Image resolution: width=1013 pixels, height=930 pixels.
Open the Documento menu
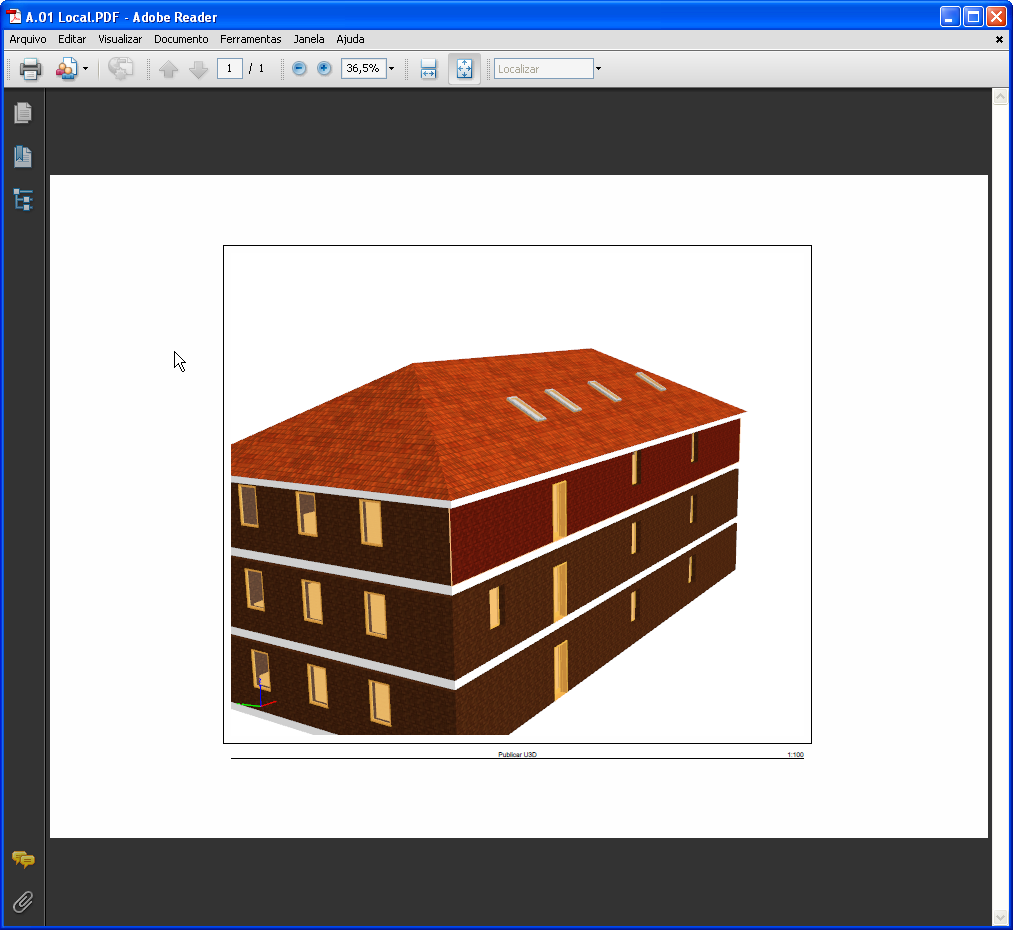click(181, 39)
